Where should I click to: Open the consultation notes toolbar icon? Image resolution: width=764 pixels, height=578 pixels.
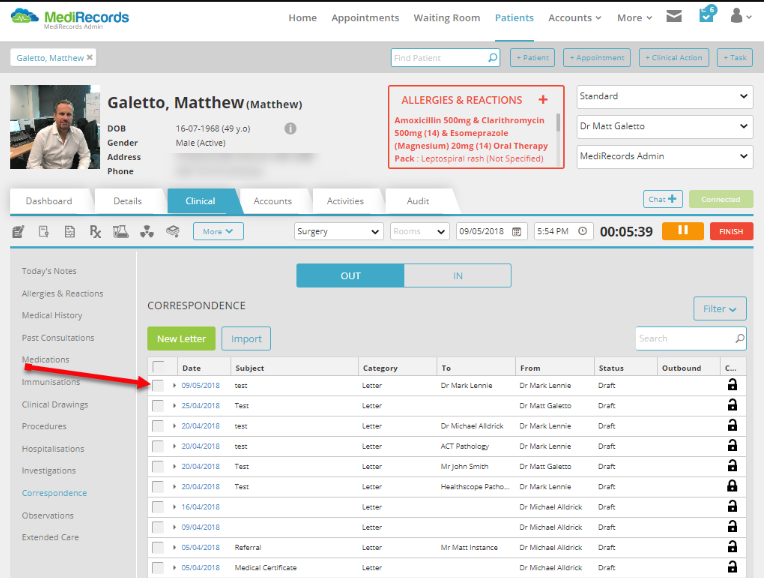18,231
